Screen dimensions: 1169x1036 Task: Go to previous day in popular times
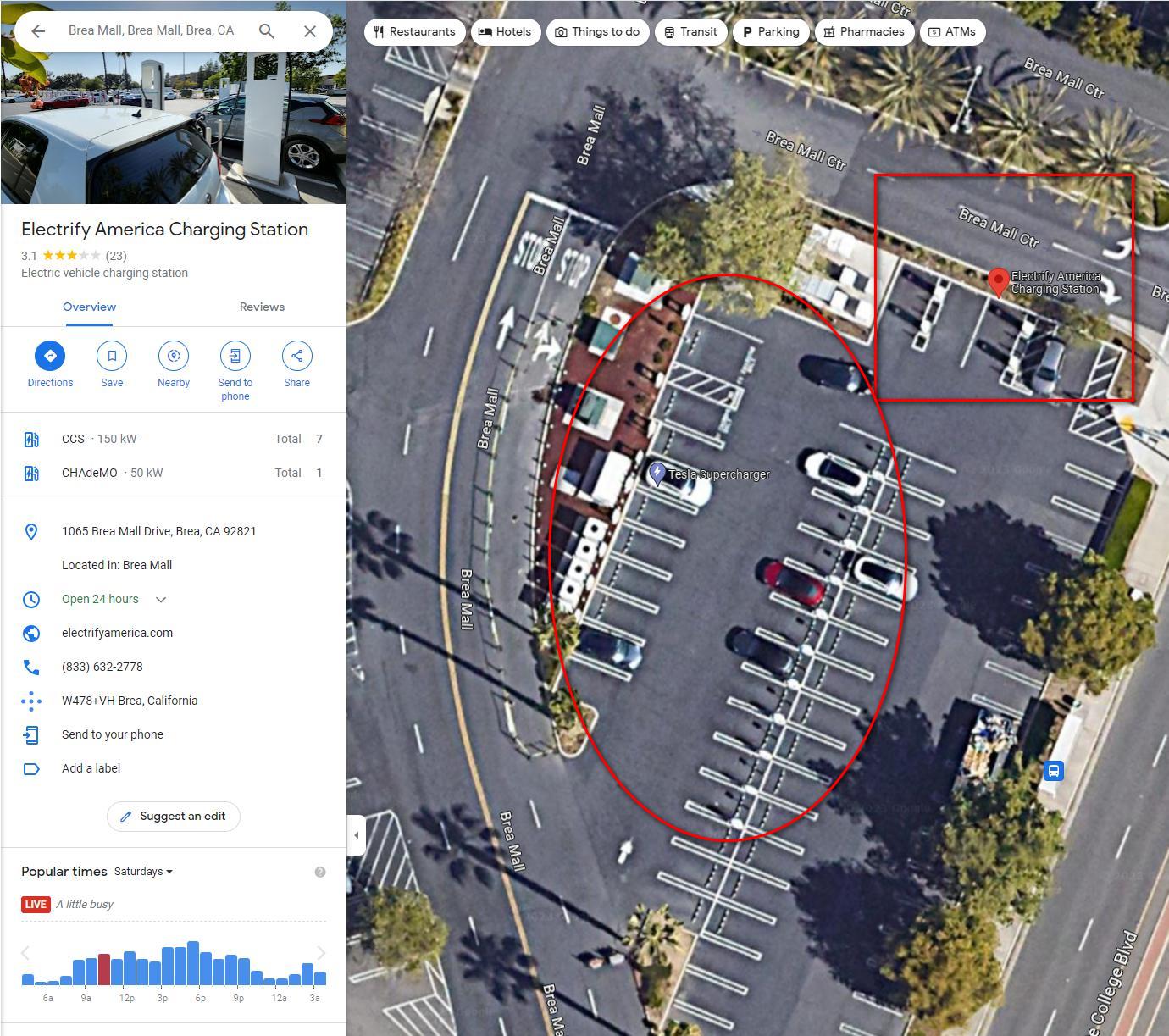coord(25,953)
